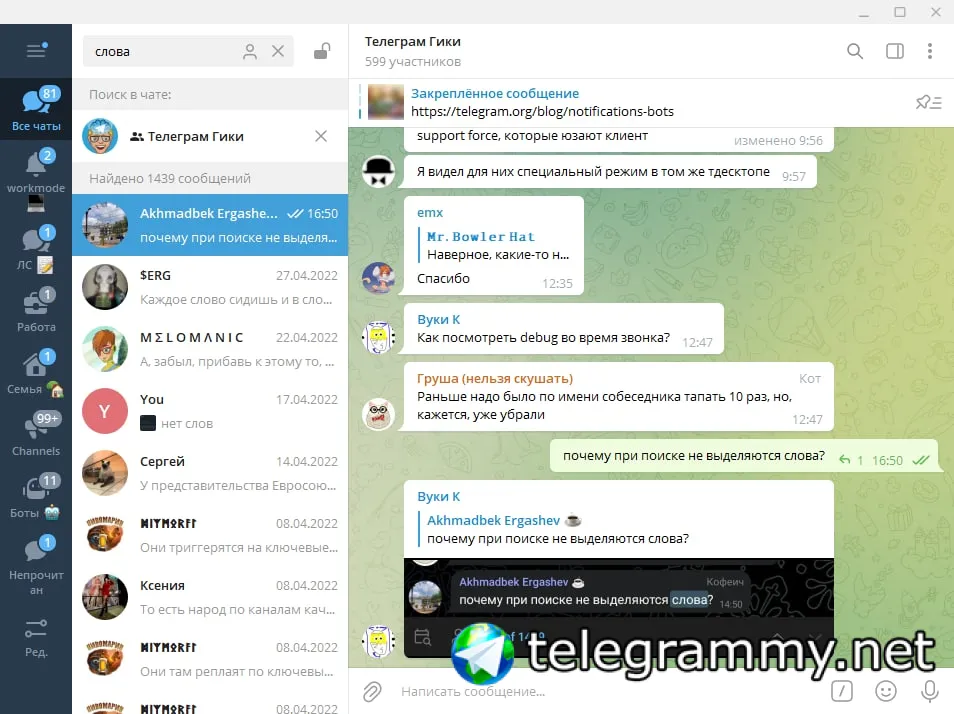
Task: Toggle the right info side panel
Action: click(895, 51)
